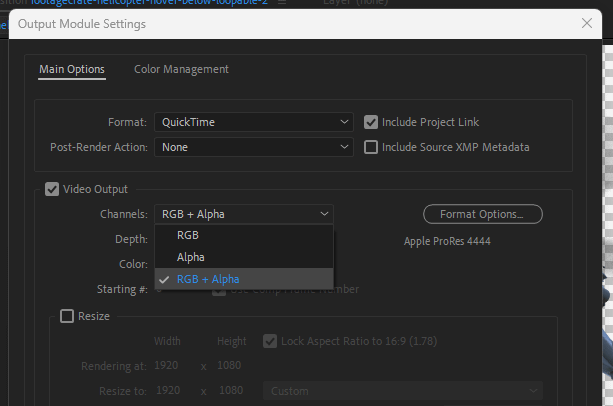Expand the Post-Render Action dropdown
The height and width of the screenshot is (406, 613).
click(x=254, y=147)
